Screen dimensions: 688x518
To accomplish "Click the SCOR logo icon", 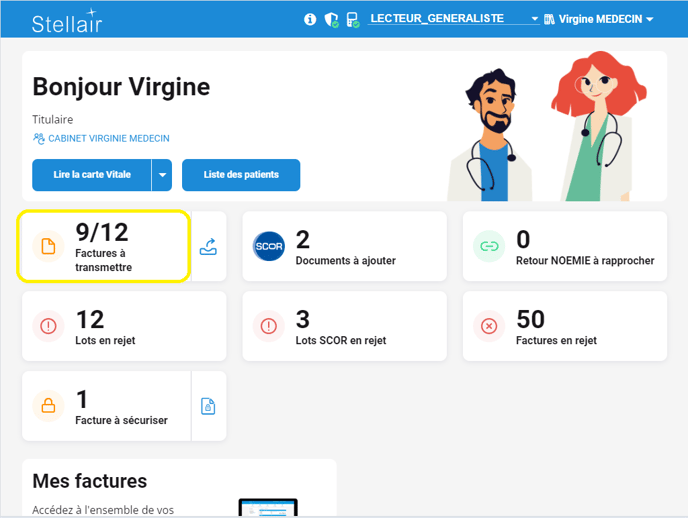I will (x=269, y=246).
